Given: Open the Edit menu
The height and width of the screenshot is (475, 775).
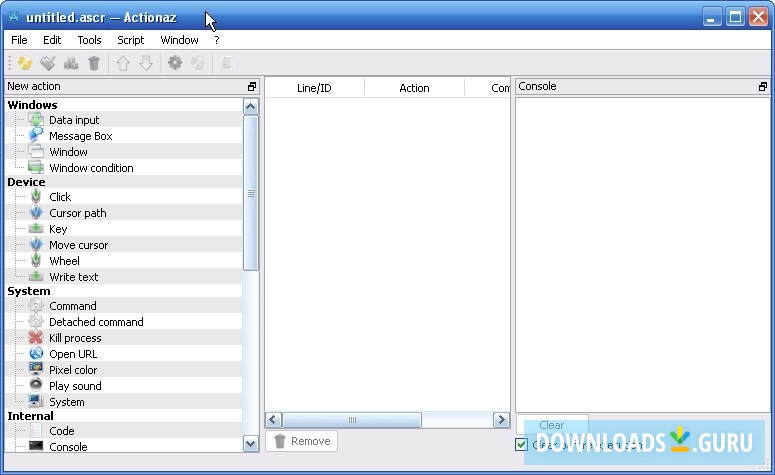Looking at the screenshot, I should point(52,40).
